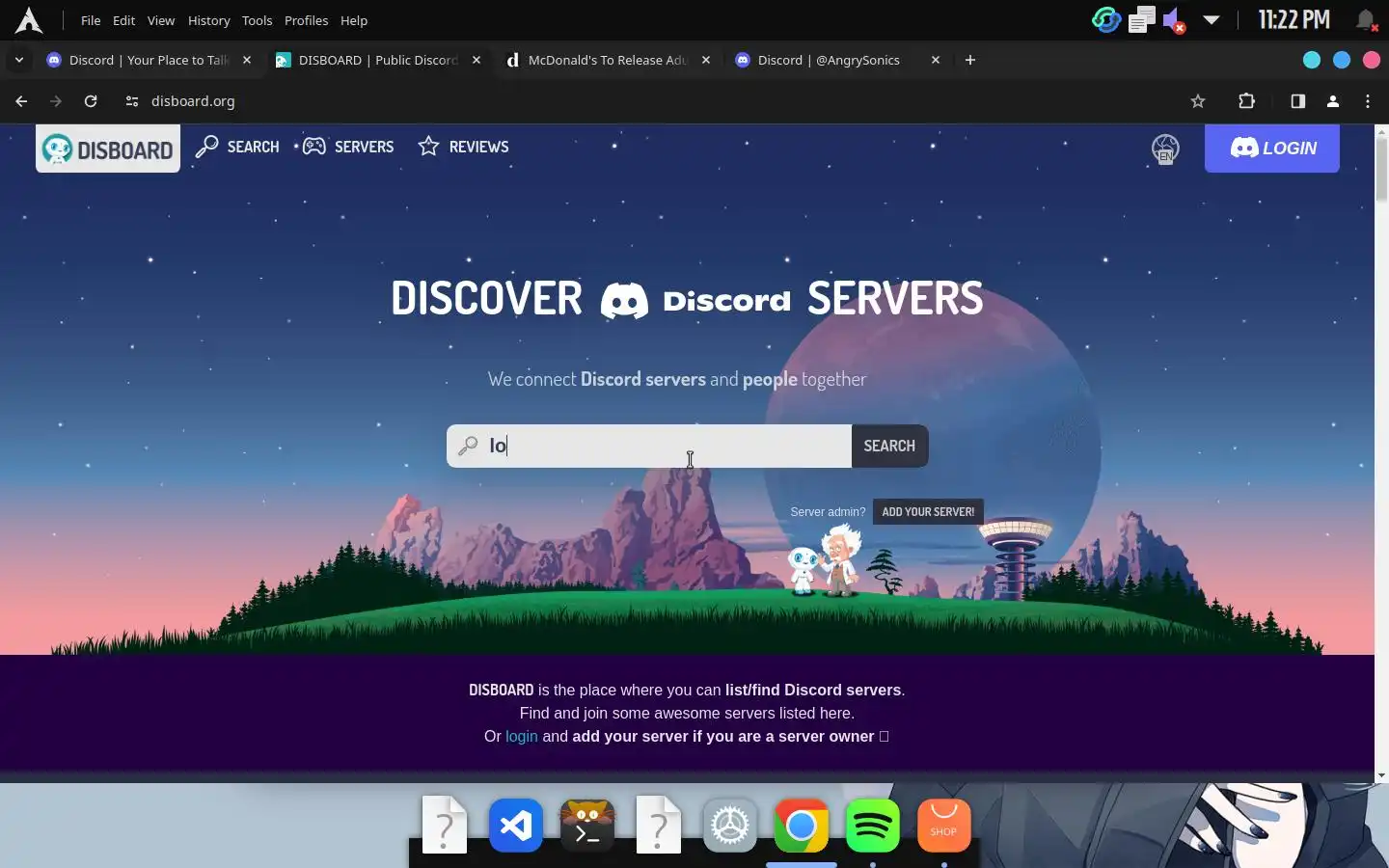Open the Edit menu
The image size is (1389, 868).
pyautogui.click(x=123, y=20)
